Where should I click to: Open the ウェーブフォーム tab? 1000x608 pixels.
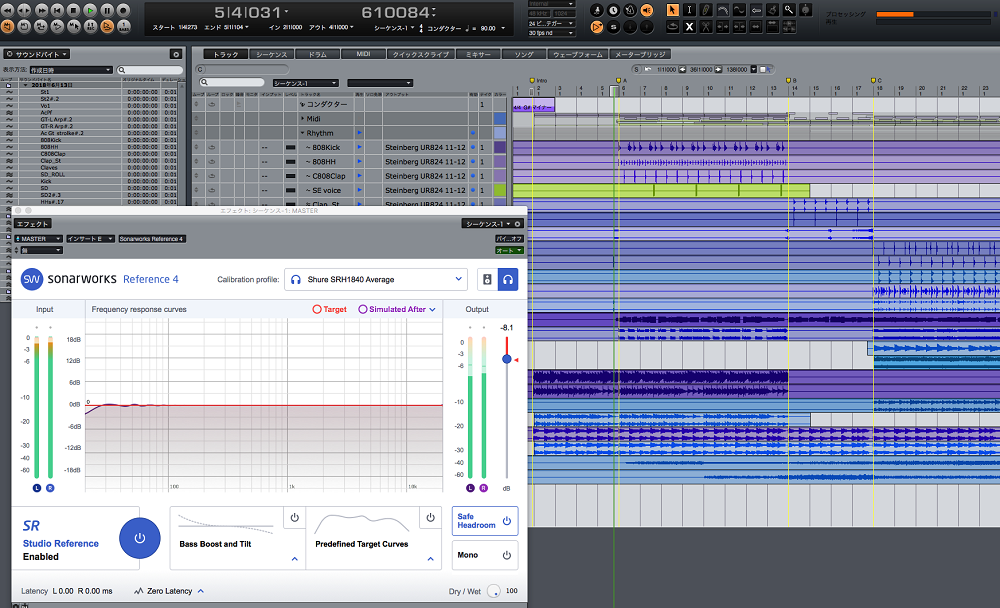[578, 54]
